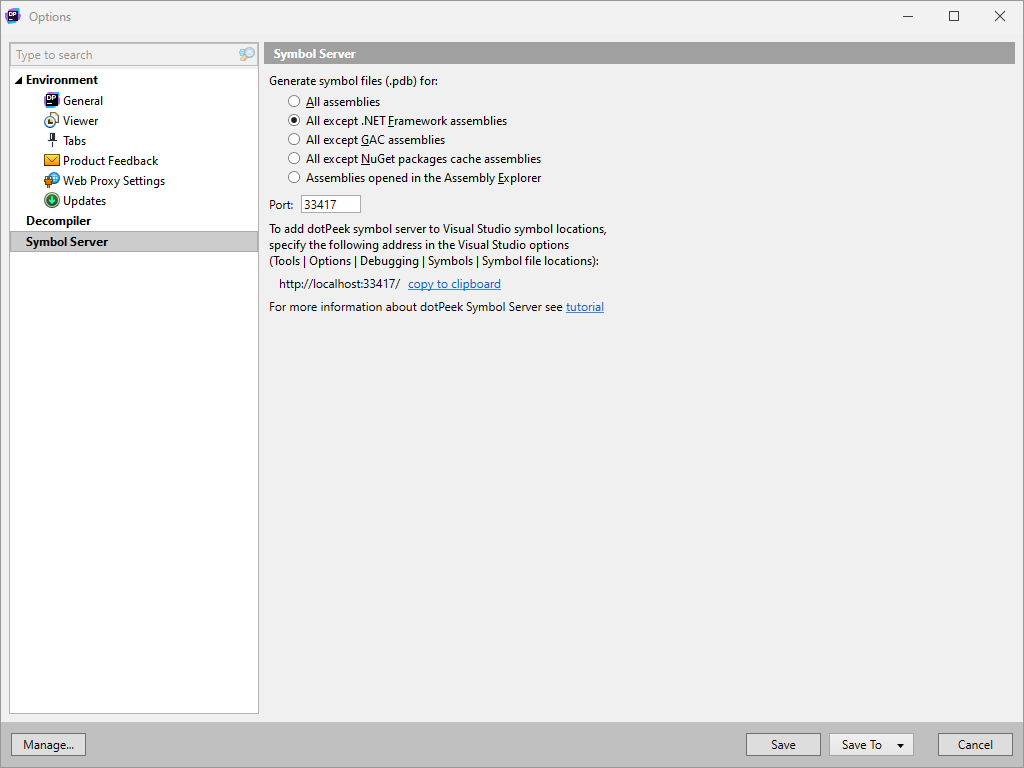Click the General item dotPeek icon
The width and height of the screenshot is (1024, 768).
coord(52,100)
